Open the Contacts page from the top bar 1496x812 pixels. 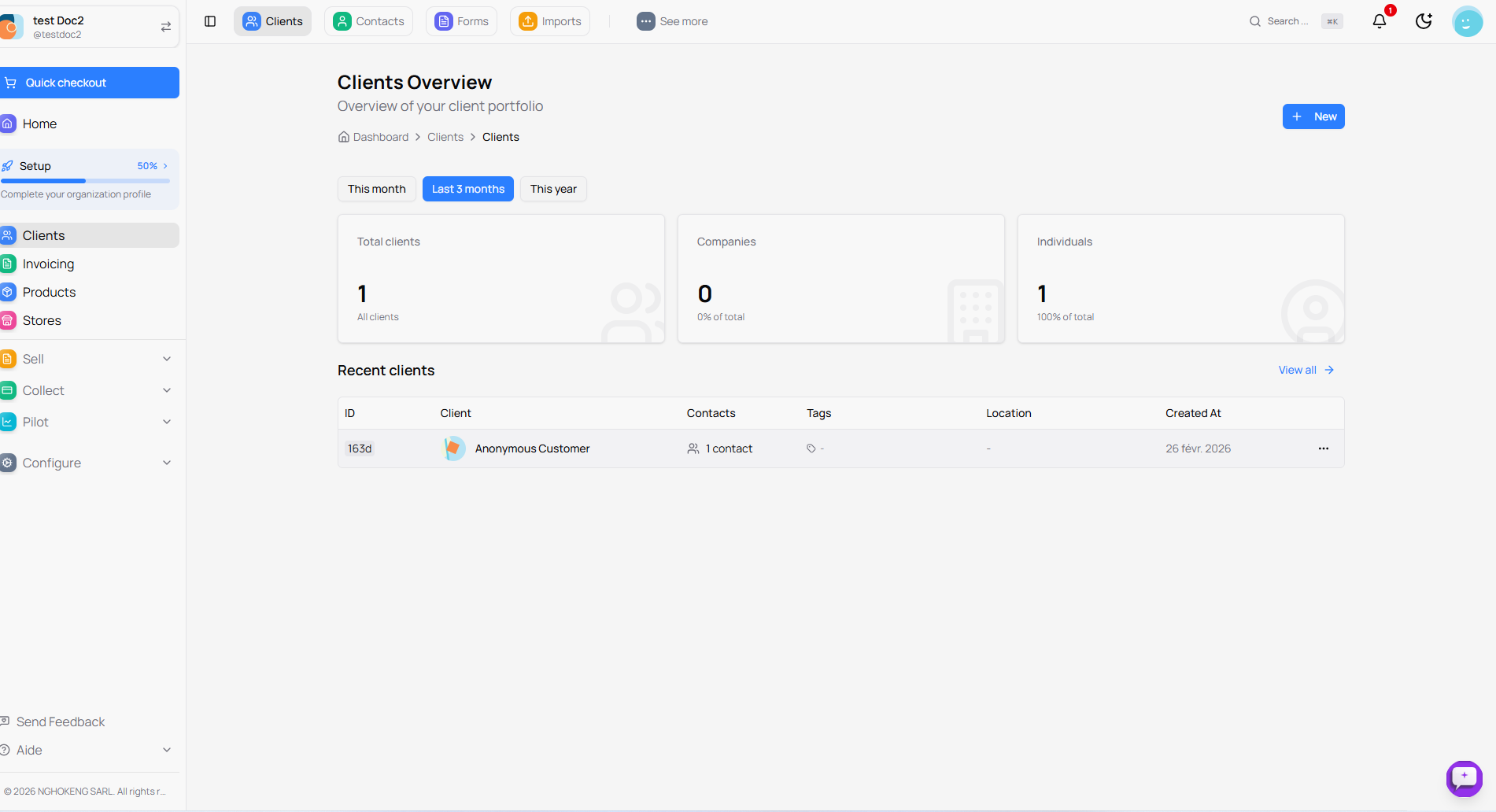click(x=368, y=21)
